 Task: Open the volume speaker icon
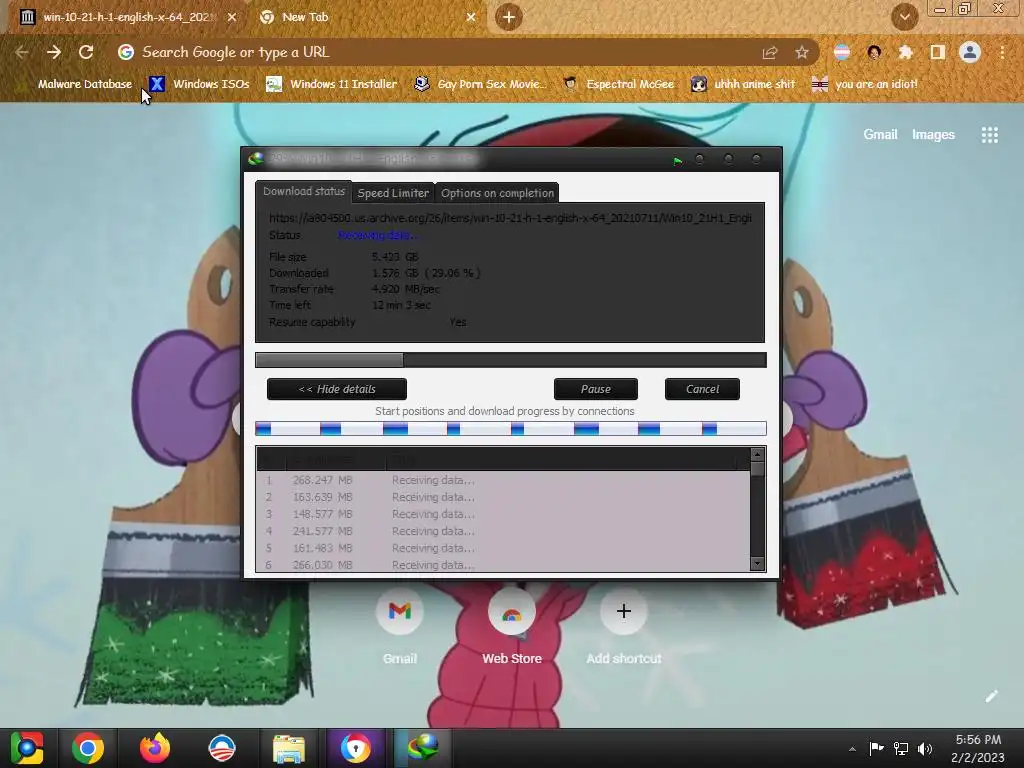point(925,748)
